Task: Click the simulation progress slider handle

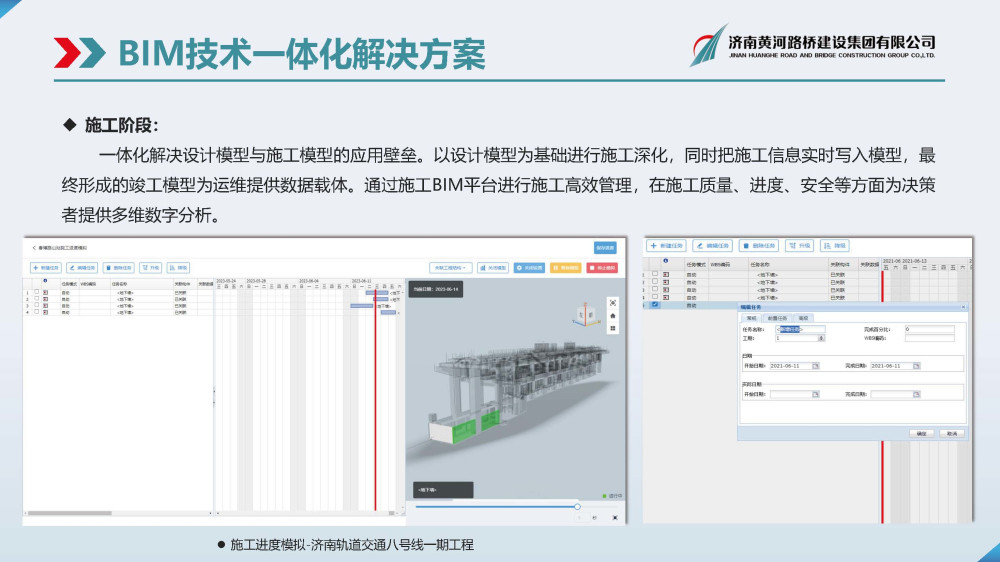Action: click(x=577, y=507)
